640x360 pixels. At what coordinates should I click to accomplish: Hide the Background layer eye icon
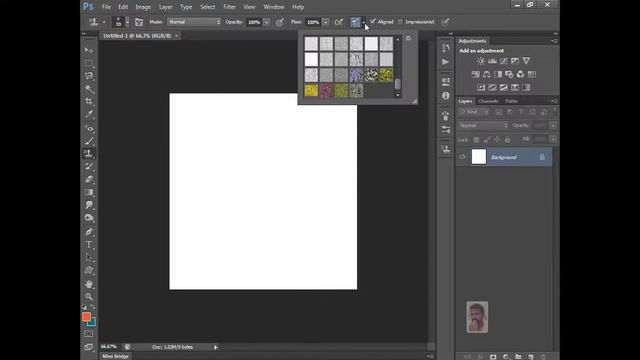[x=462, y=157]
